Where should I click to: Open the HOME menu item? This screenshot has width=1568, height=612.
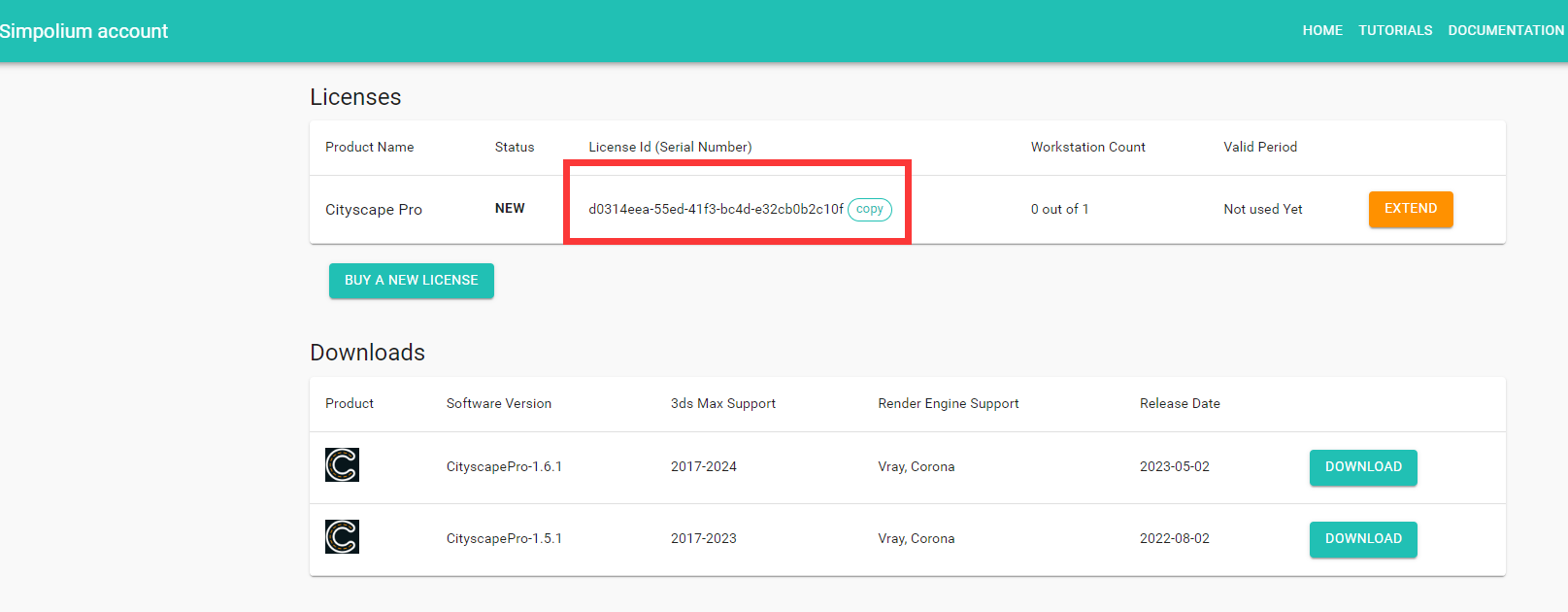tap(1322, 30)
